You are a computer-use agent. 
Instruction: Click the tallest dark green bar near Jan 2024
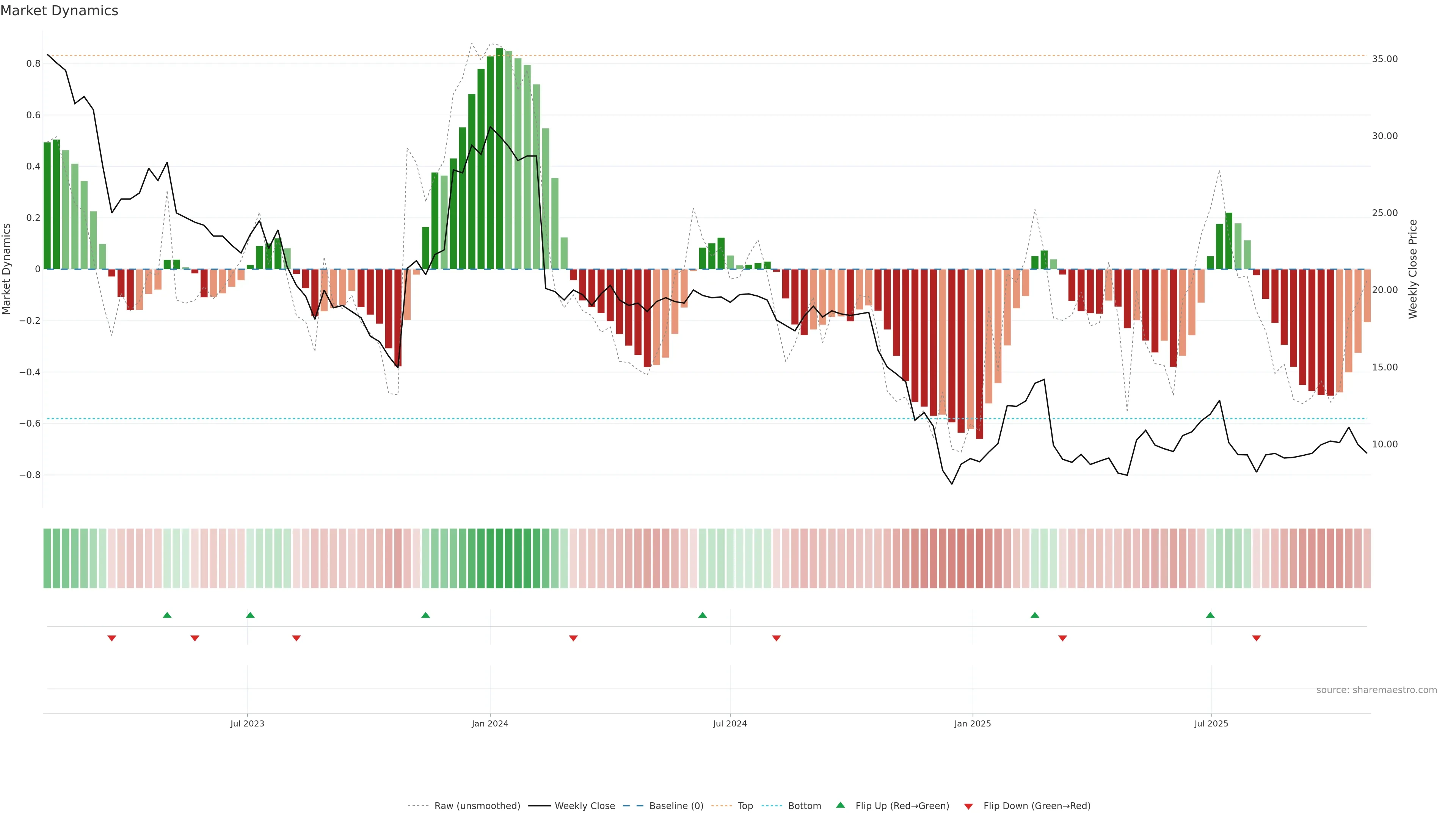tap(499, 158)
